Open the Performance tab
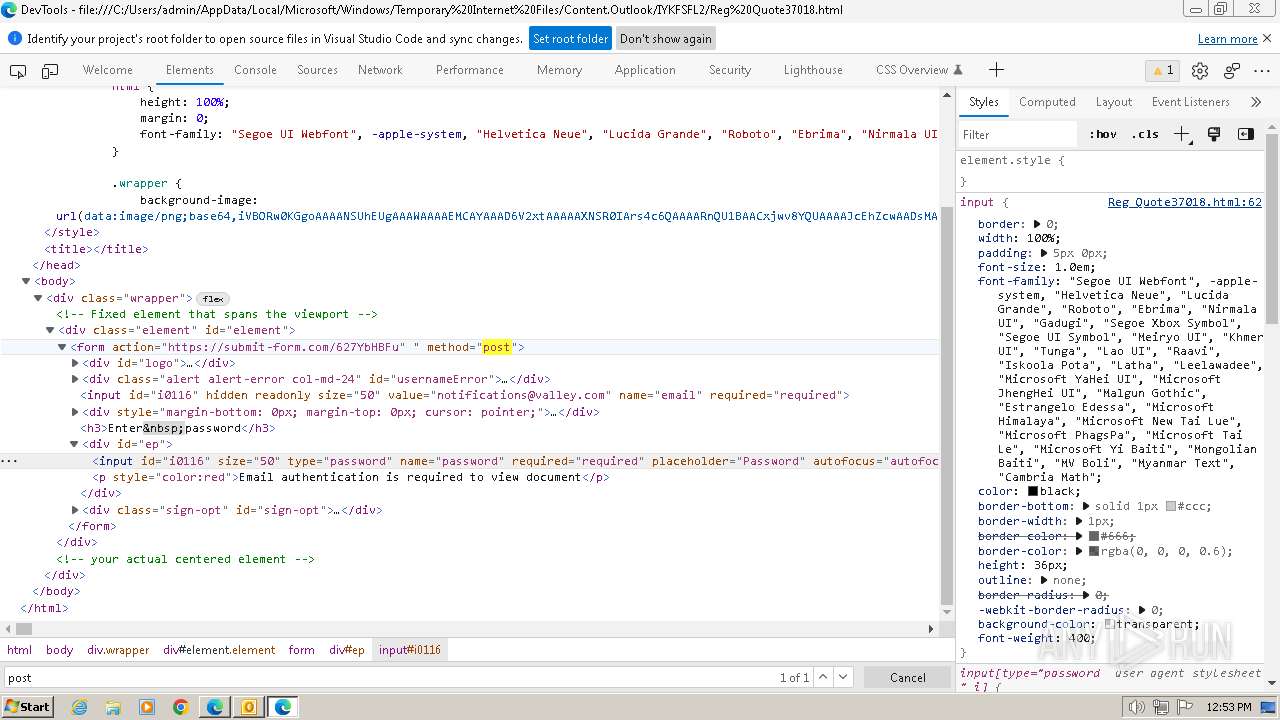The height and width of the screenshot is (720, 1280). (469, 70)
